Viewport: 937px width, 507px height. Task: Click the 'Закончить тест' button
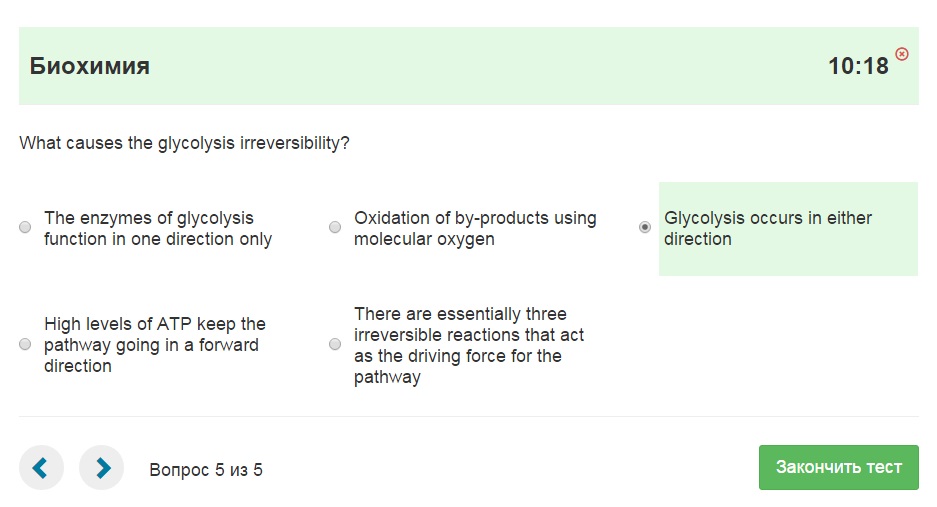point(838,467)
